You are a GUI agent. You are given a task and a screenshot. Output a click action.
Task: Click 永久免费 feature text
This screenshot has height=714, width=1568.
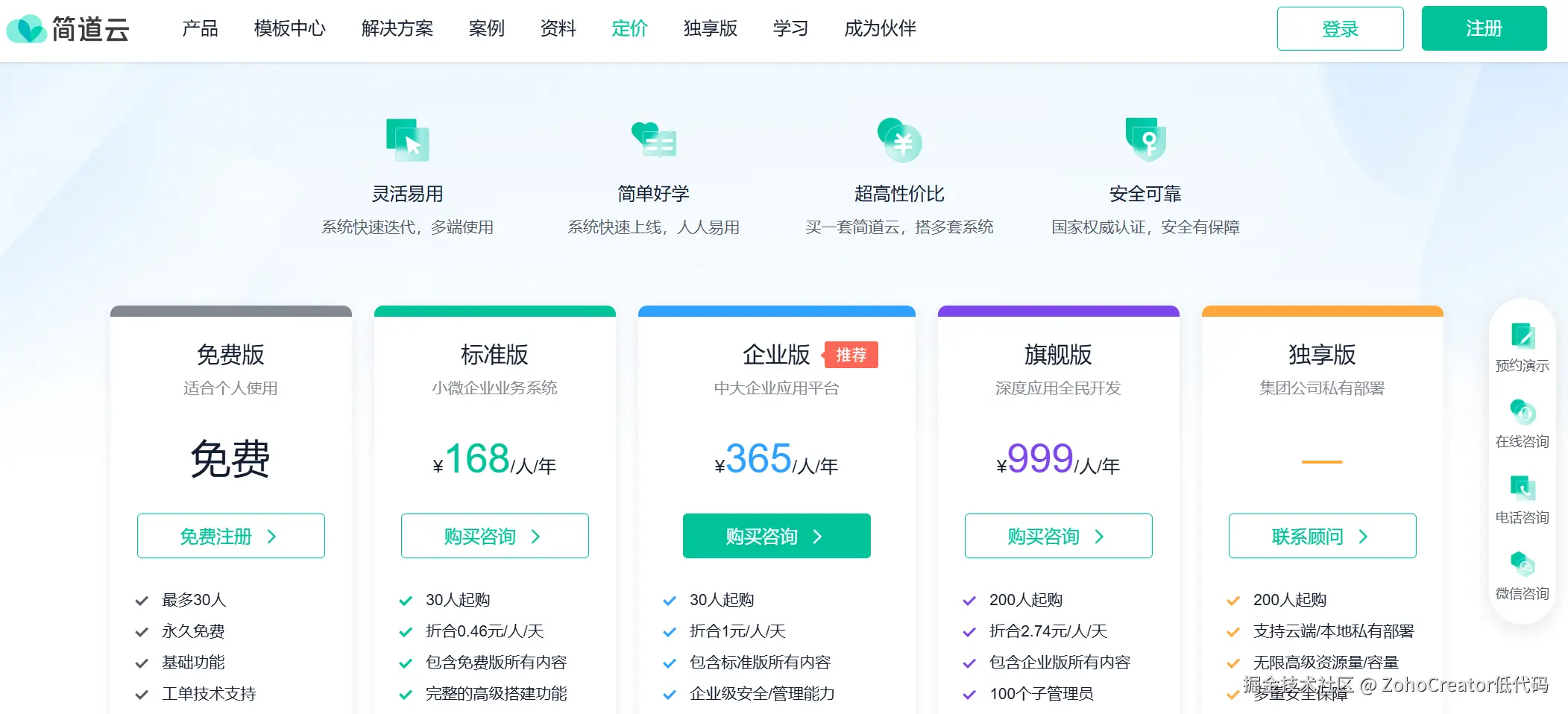click(x=193, y=631)
